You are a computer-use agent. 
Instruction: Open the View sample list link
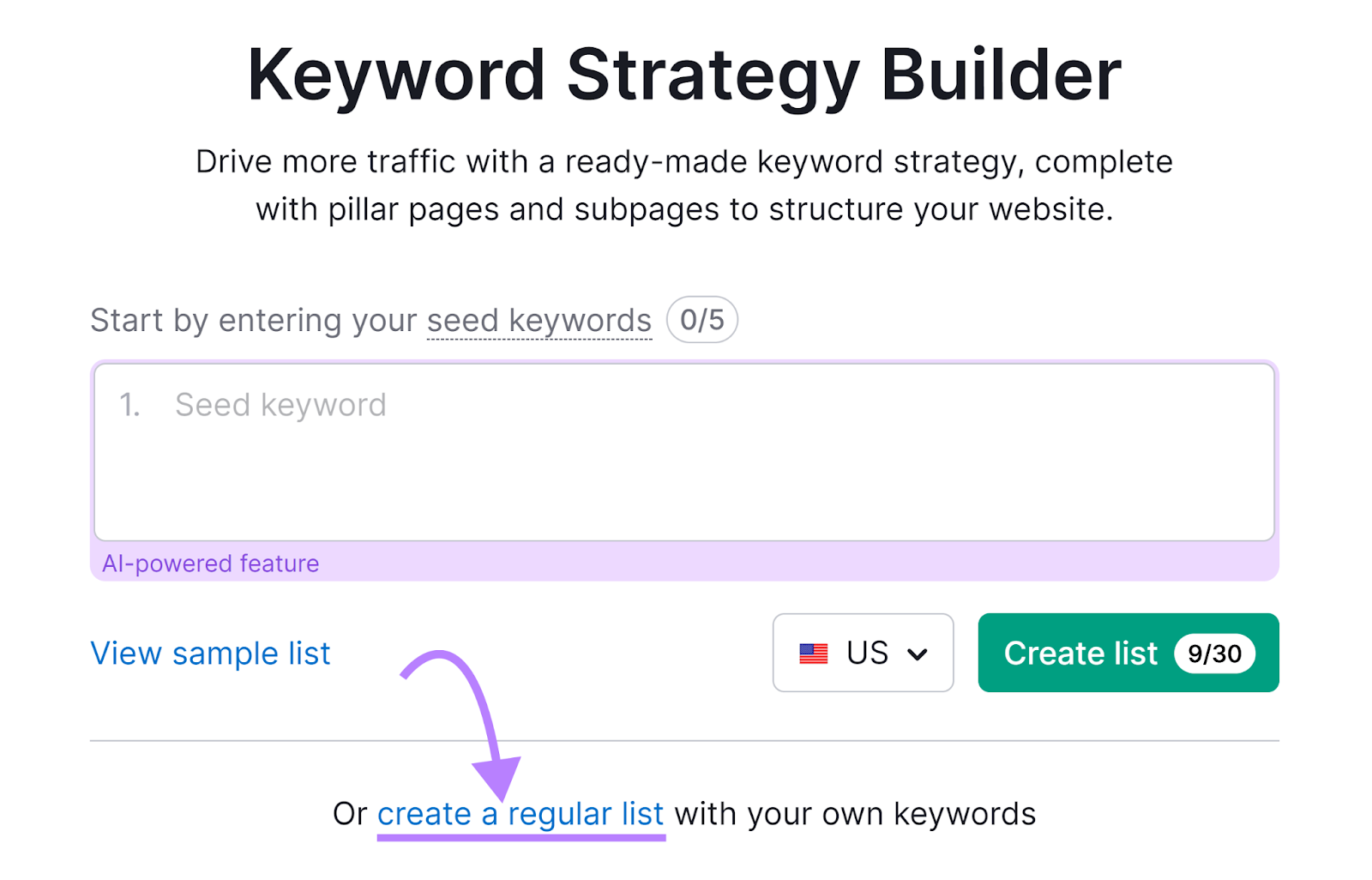[209, 653]
